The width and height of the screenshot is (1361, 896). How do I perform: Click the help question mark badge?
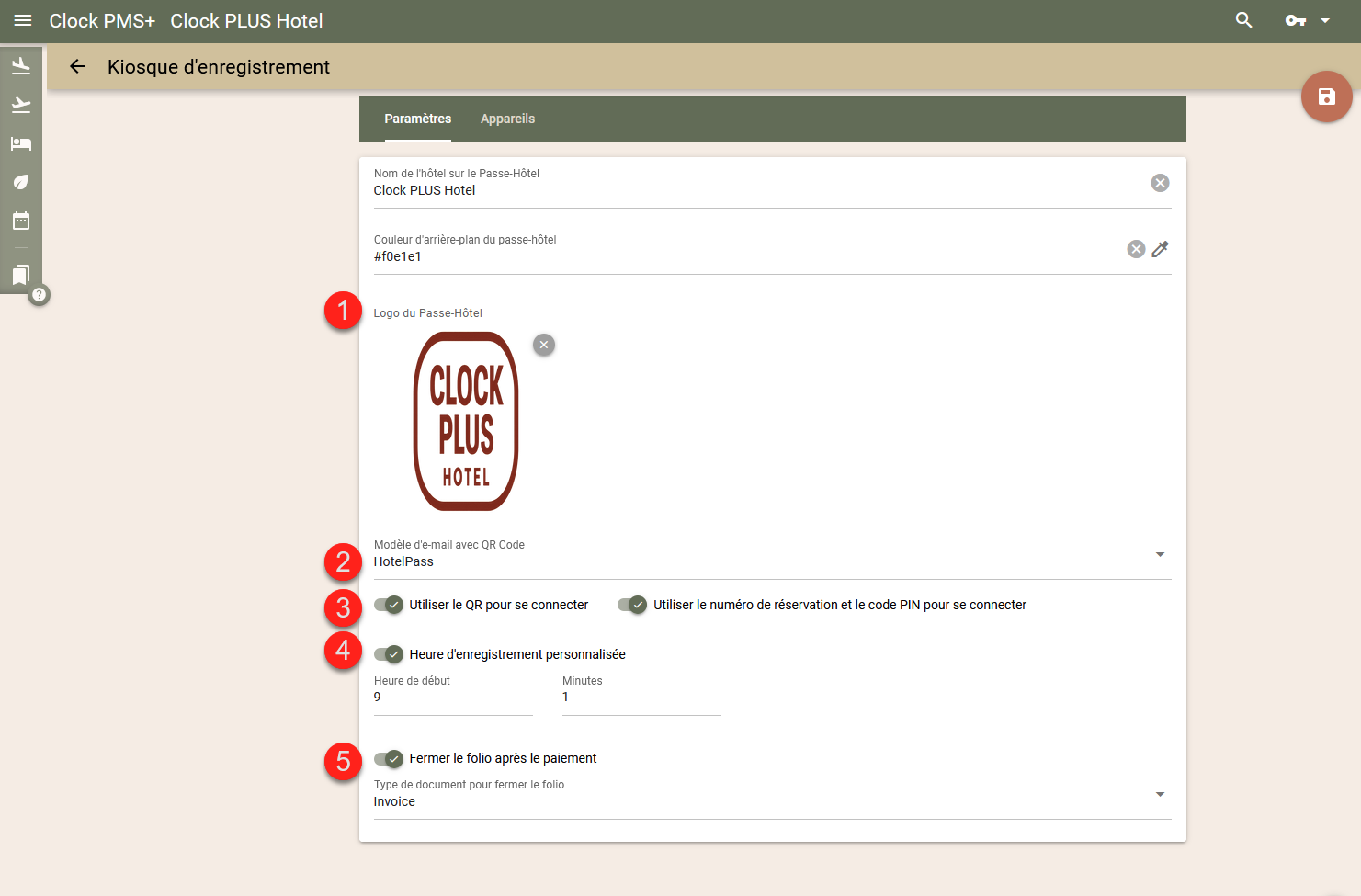coord(40,295)
